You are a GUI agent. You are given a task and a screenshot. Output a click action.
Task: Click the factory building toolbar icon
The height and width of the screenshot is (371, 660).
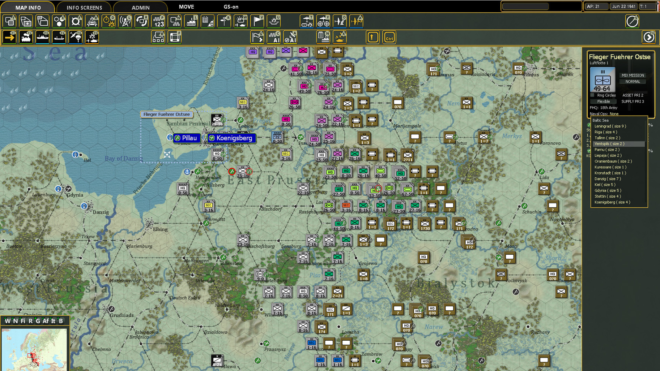click(x=191, y=21)
